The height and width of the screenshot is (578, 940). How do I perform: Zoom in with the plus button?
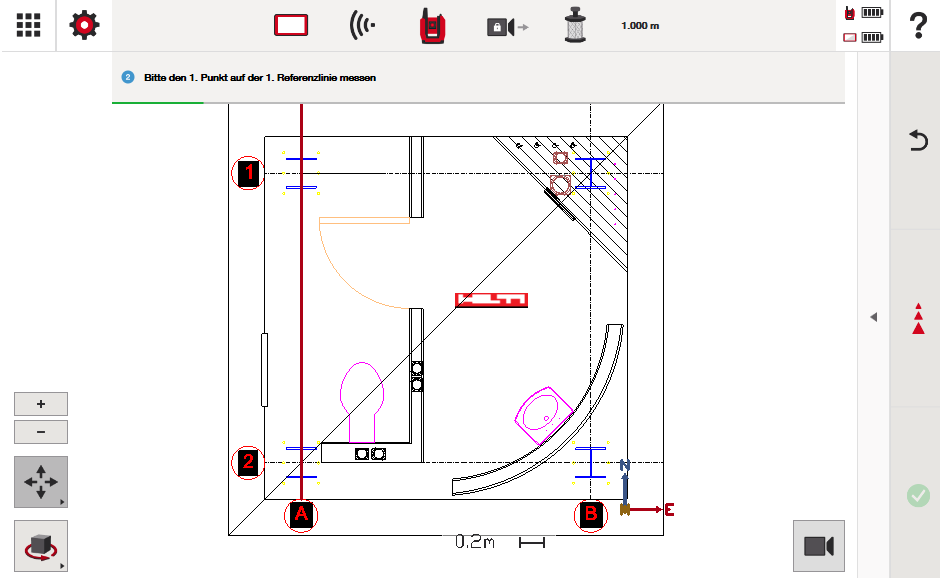pyautogui.click(x=41, y=404)
